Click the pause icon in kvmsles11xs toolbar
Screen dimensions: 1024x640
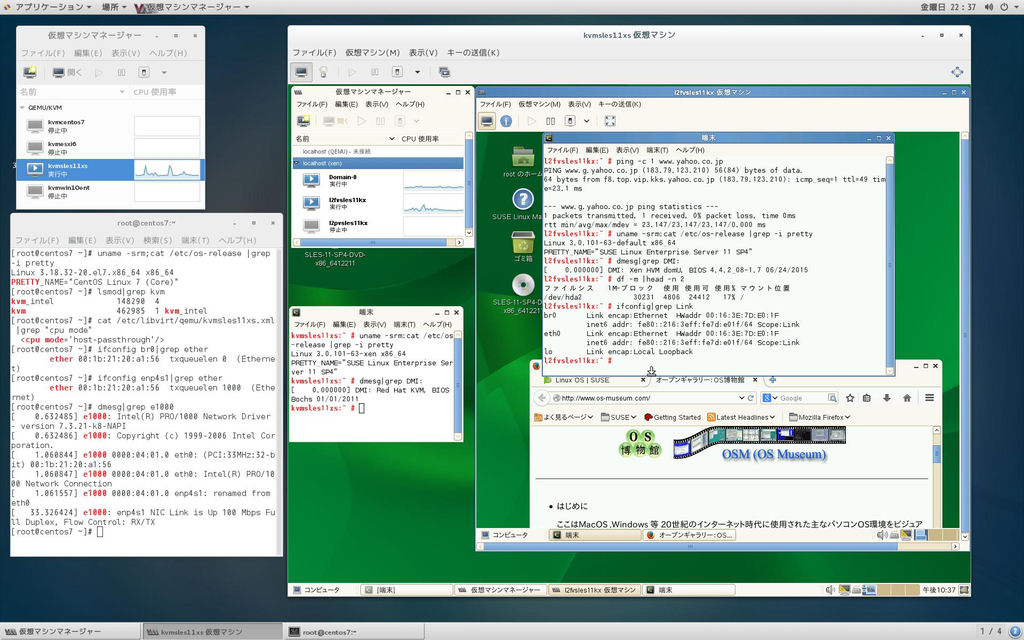coord(374,72)
